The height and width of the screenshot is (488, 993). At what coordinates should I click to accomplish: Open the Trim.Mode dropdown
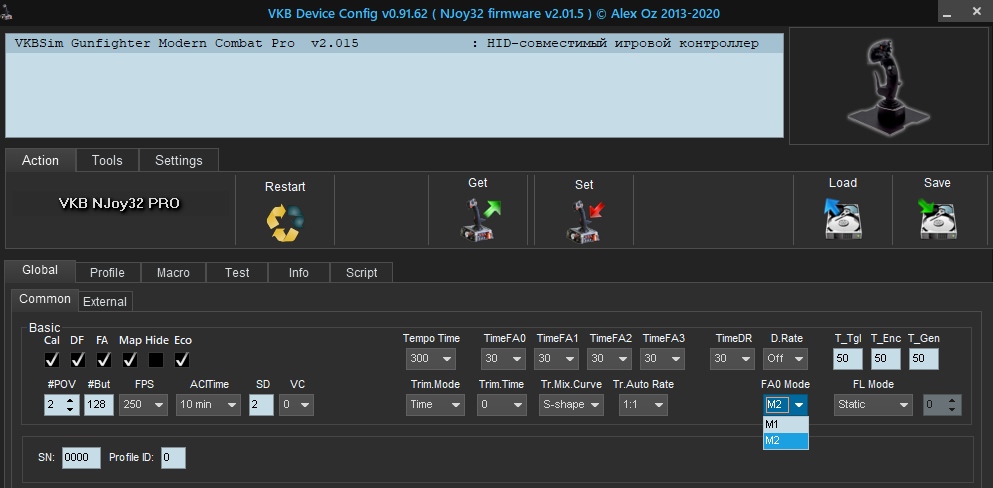[435, 404]
